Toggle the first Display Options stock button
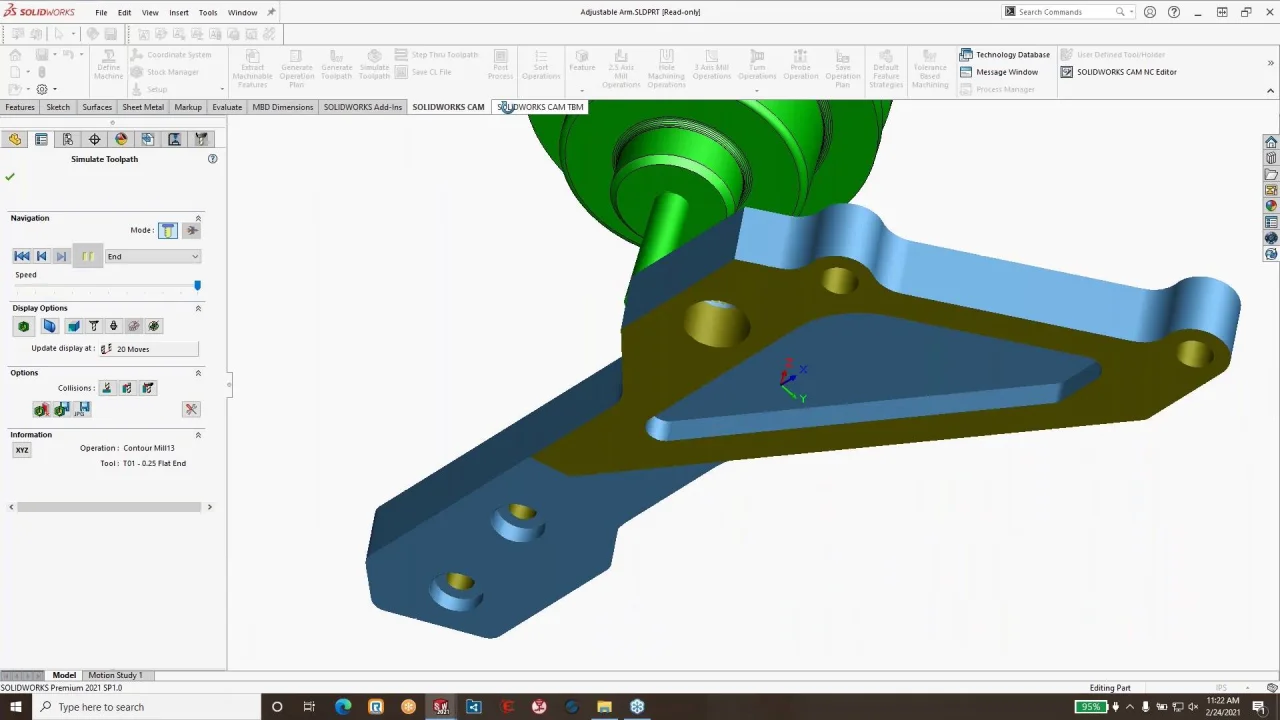The width and height of the screenshot is (1280, 720). (x=24, y=326)
